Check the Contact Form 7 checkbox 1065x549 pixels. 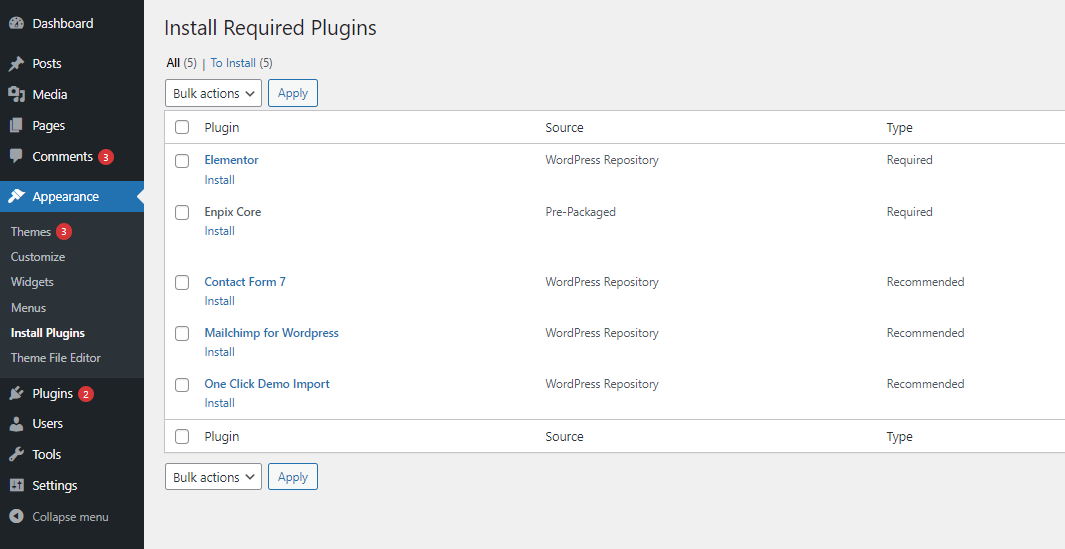coord(182,283)
